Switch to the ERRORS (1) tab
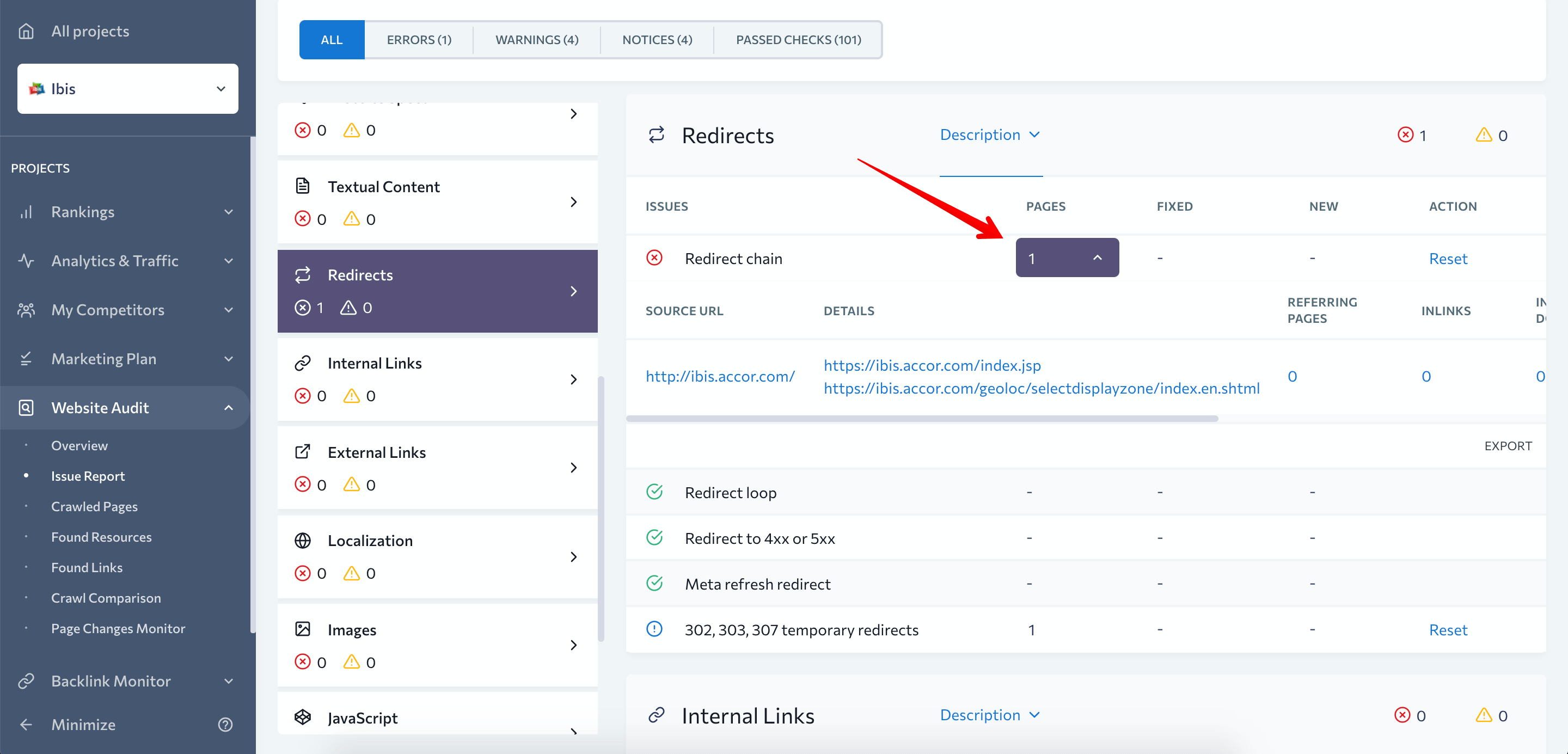 point(419,40)
